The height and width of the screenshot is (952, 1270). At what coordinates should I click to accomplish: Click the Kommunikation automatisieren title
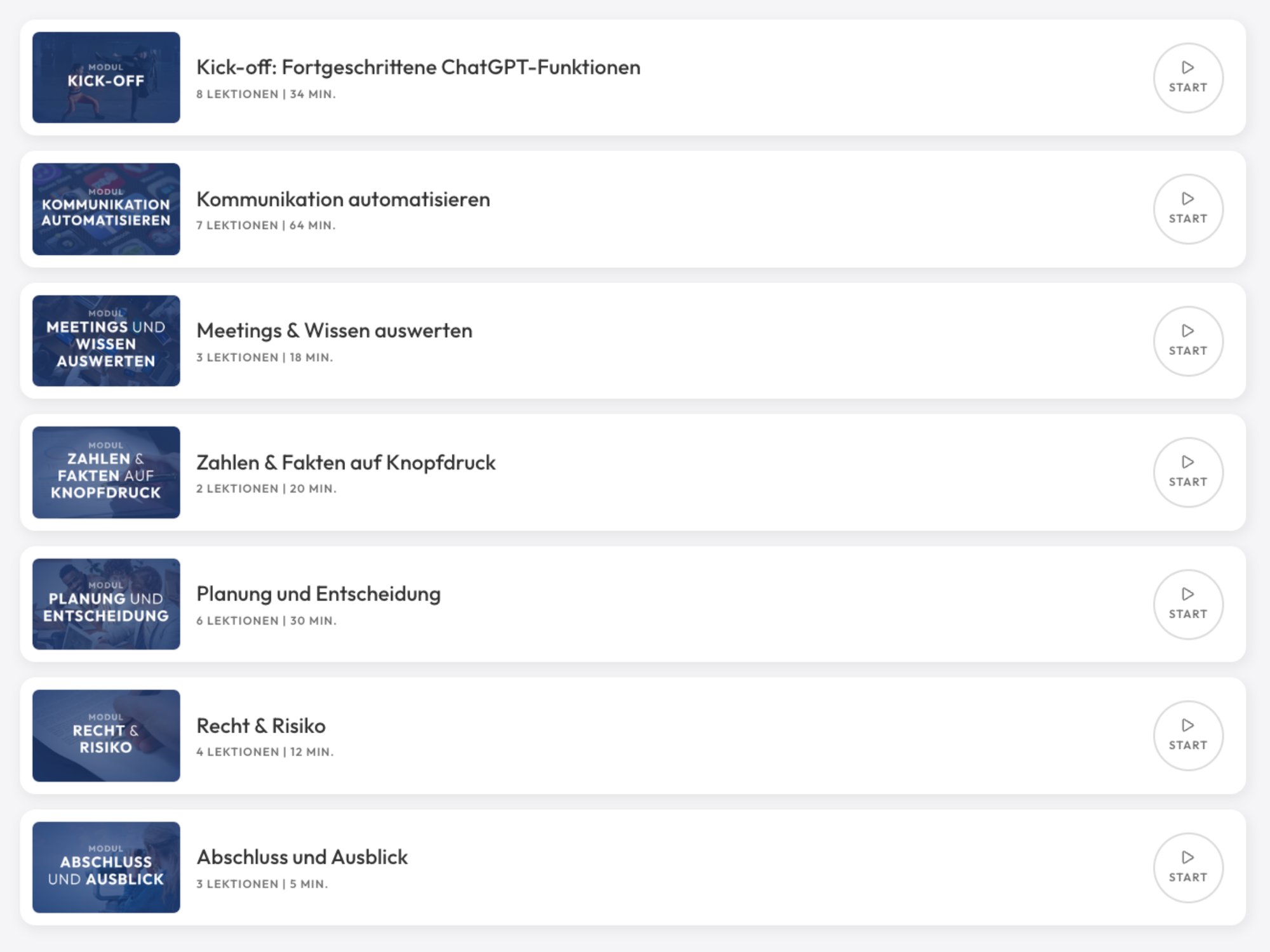tap(343, 199)
